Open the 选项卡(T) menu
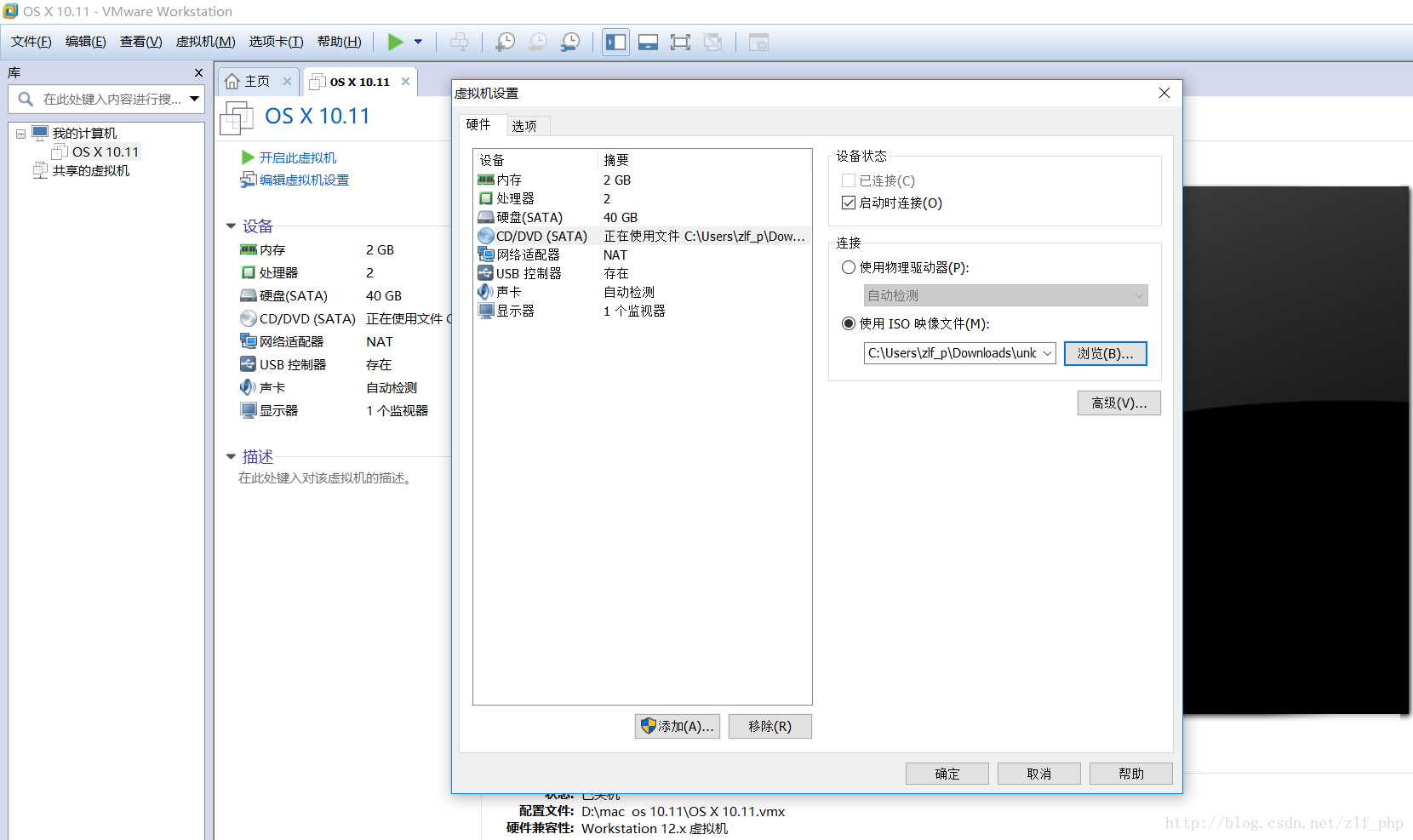 click(277, 42)
